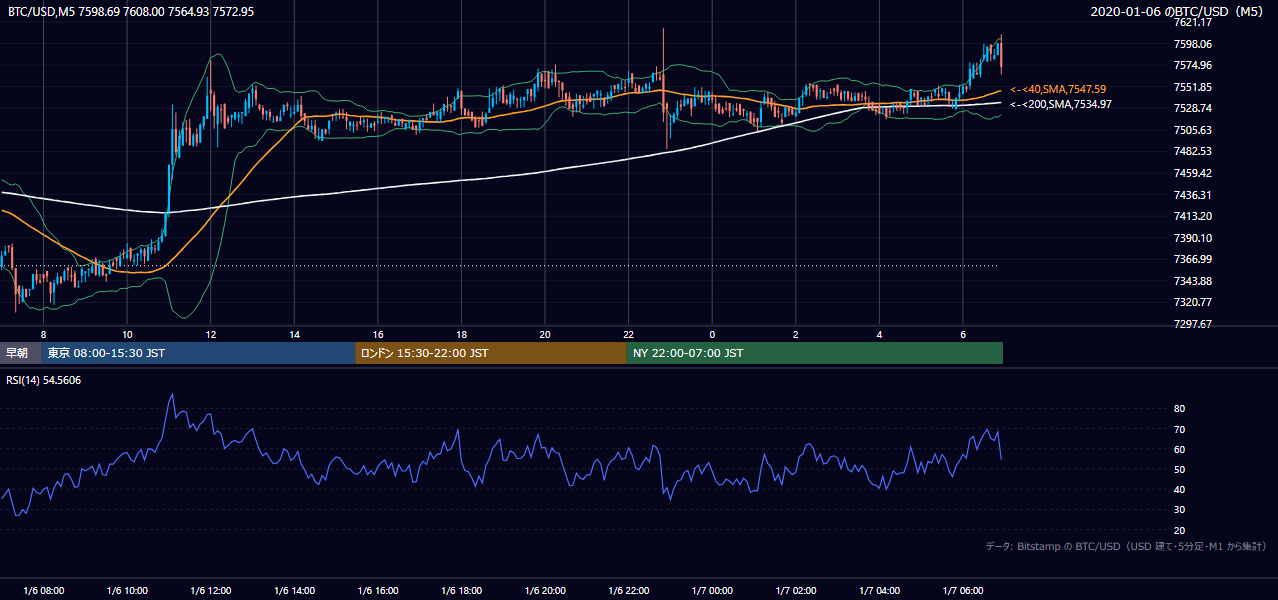This screenshot has width=1278, height=600.
Task: Click the RSI scale value 80
Action: (1179, 409)
